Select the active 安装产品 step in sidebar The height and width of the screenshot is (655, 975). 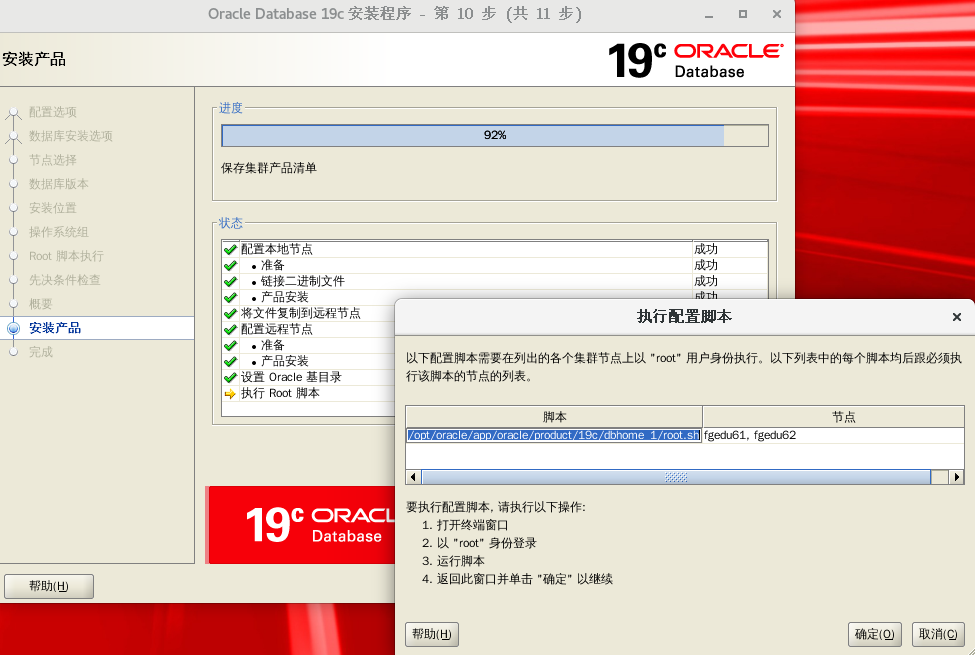(97, 328)
